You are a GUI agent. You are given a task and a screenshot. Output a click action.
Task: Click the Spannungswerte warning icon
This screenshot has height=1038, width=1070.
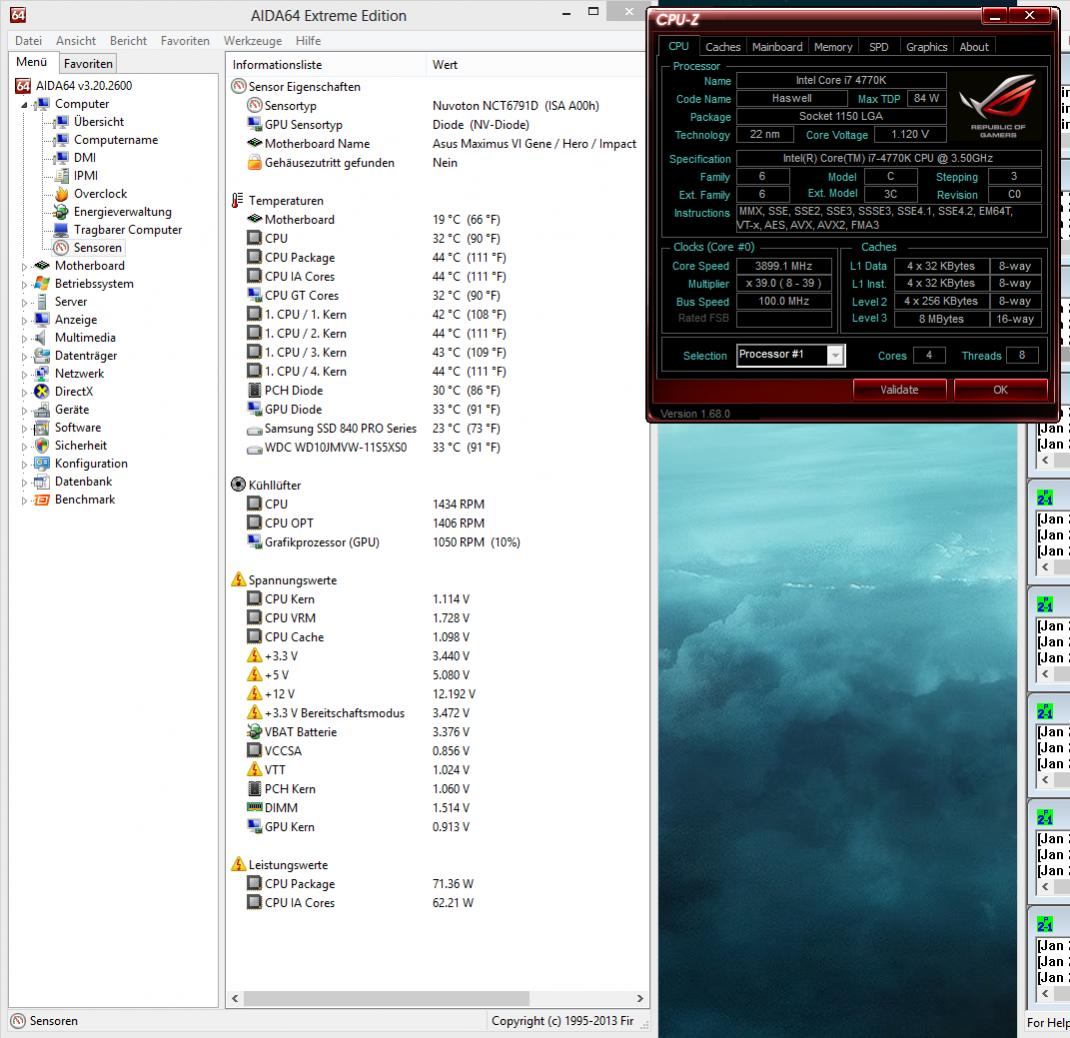point(238,579)
